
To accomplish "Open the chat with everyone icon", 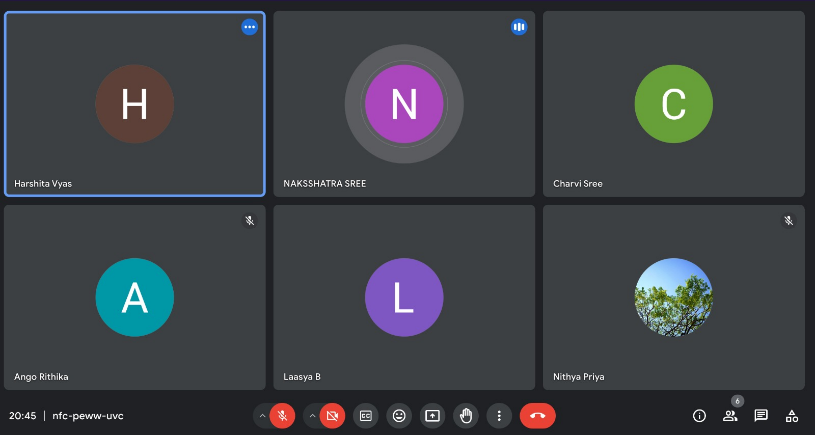I will click(x=761, y=415).
